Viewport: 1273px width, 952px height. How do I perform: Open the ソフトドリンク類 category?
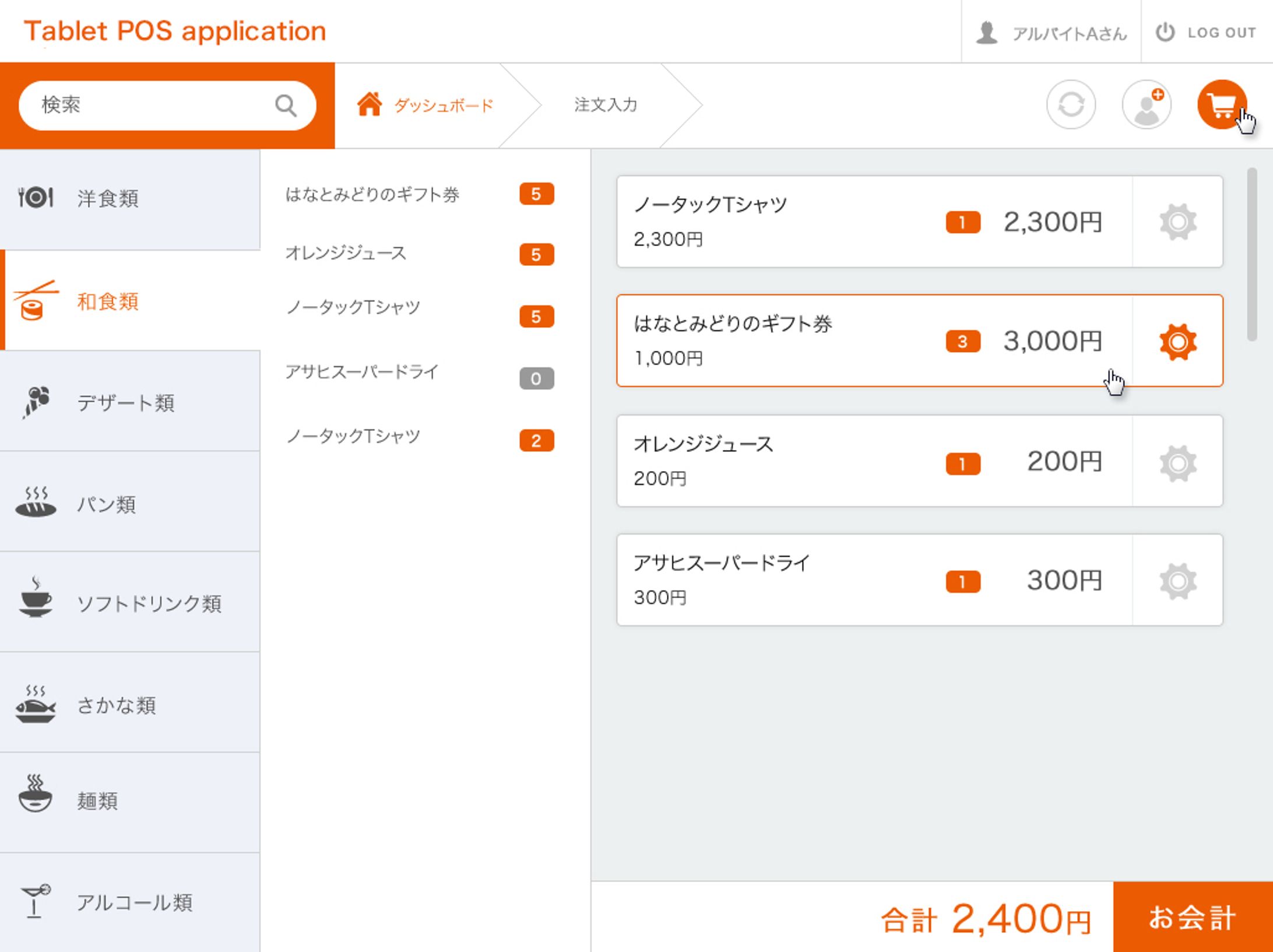coord(130,602)
